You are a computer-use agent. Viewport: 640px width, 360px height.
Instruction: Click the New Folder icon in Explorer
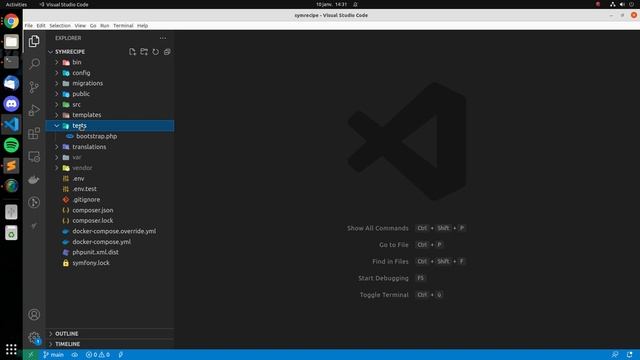pos(144,52)
